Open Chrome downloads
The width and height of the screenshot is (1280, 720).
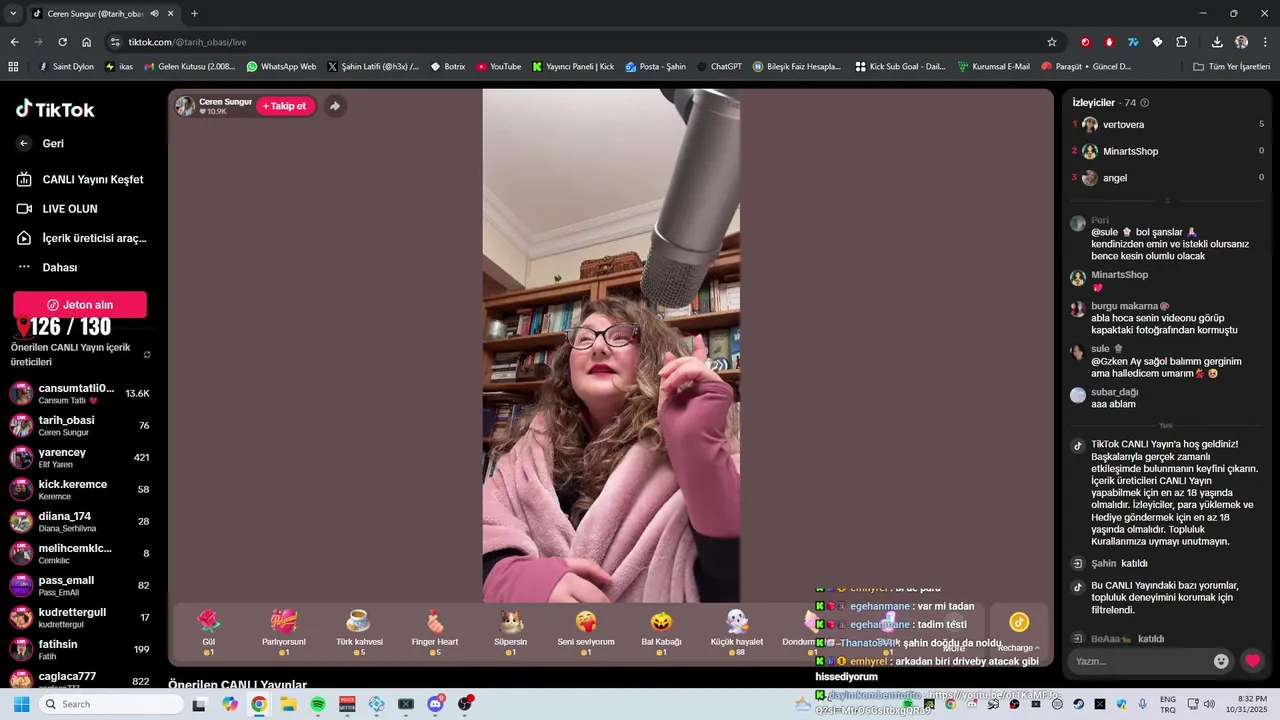[1217, 42]
